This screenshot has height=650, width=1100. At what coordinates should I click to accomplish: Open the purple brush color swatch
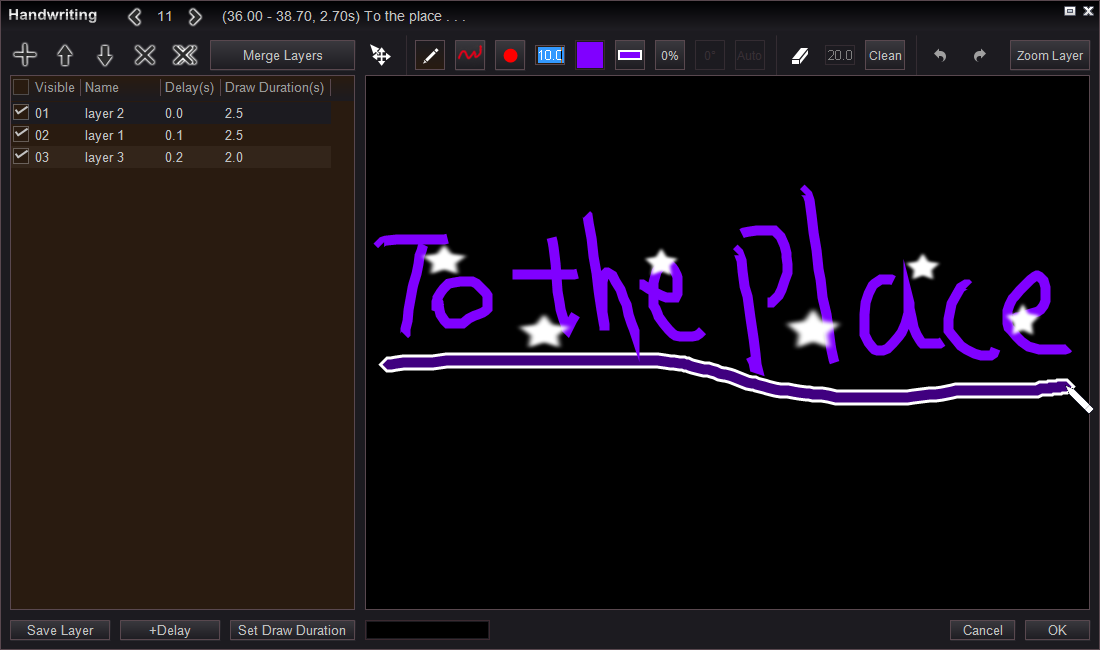pos(590,55)
